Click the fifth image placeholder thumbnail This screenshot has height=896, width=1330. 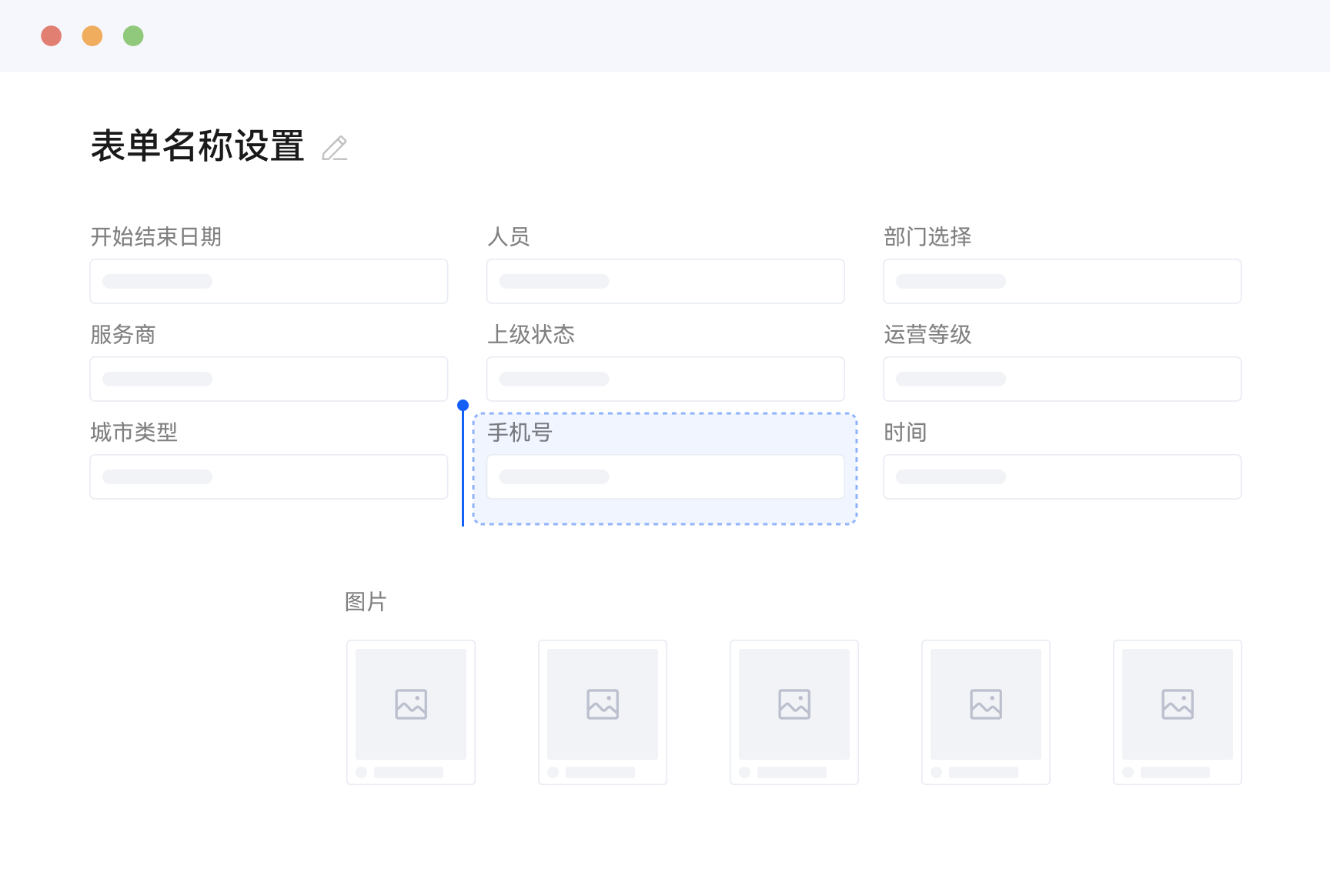coord(1178,712)
